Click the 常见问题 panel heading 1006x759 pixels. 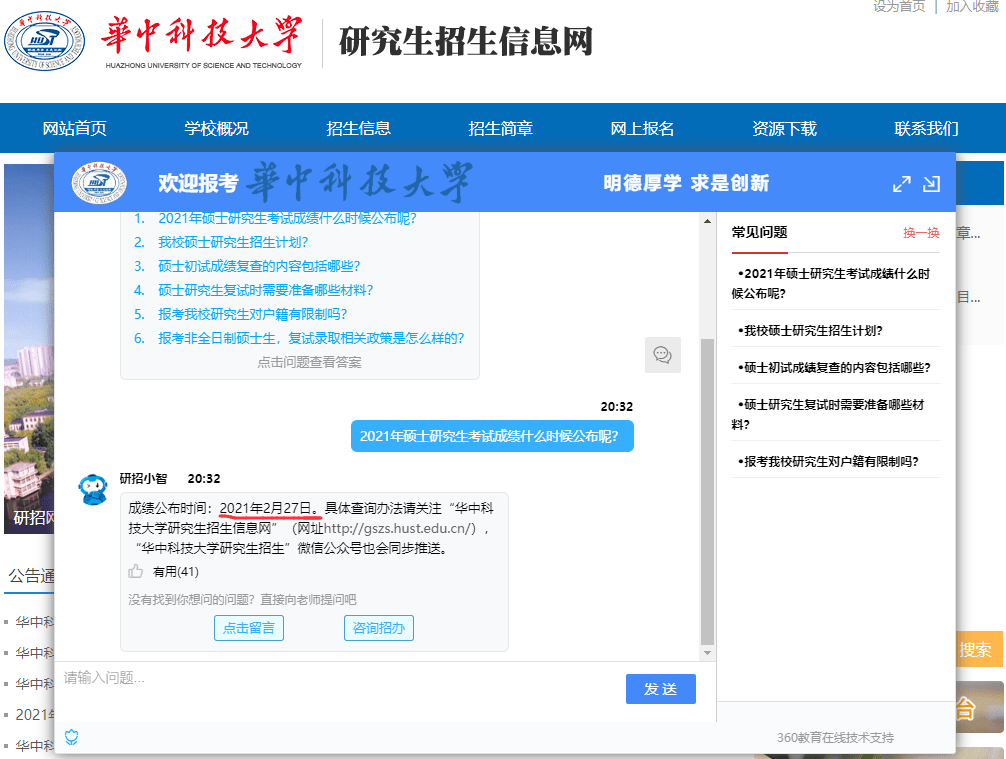tap(759, 232)
